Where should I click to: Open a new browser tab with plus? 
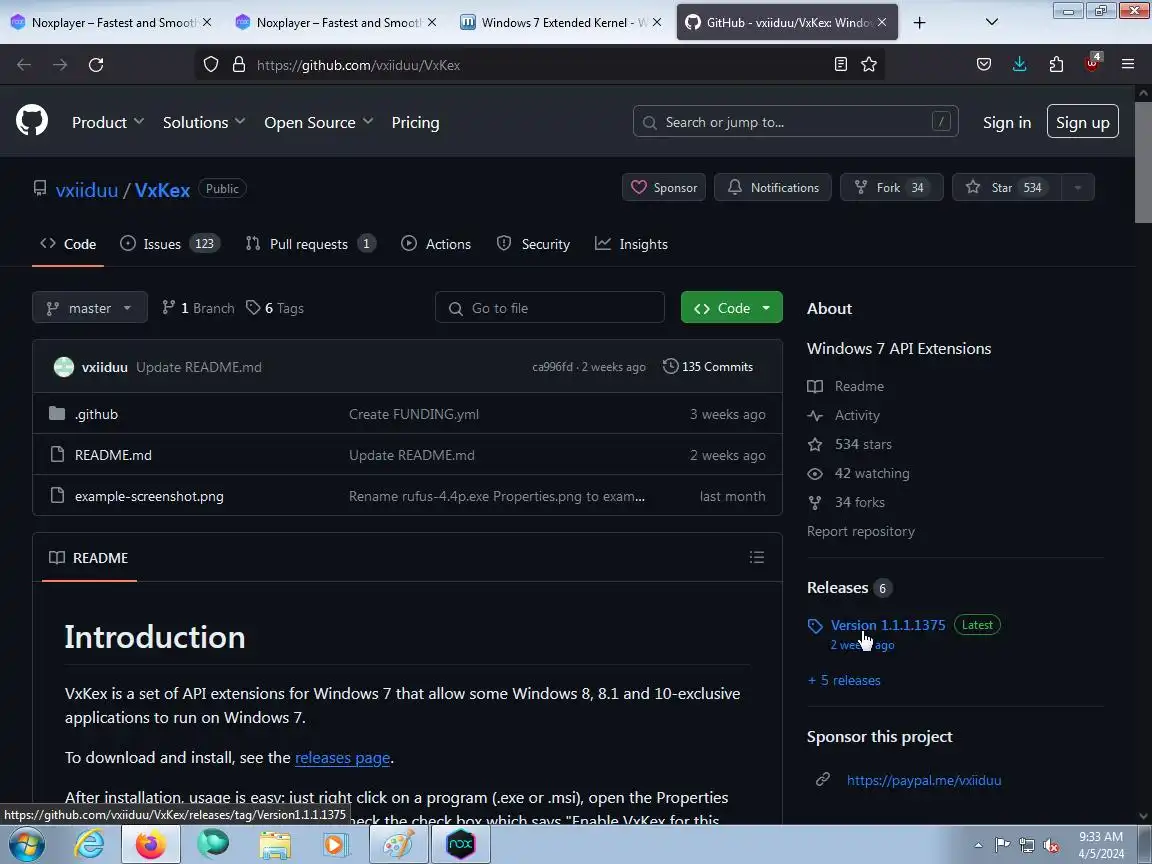pos(919,23)
